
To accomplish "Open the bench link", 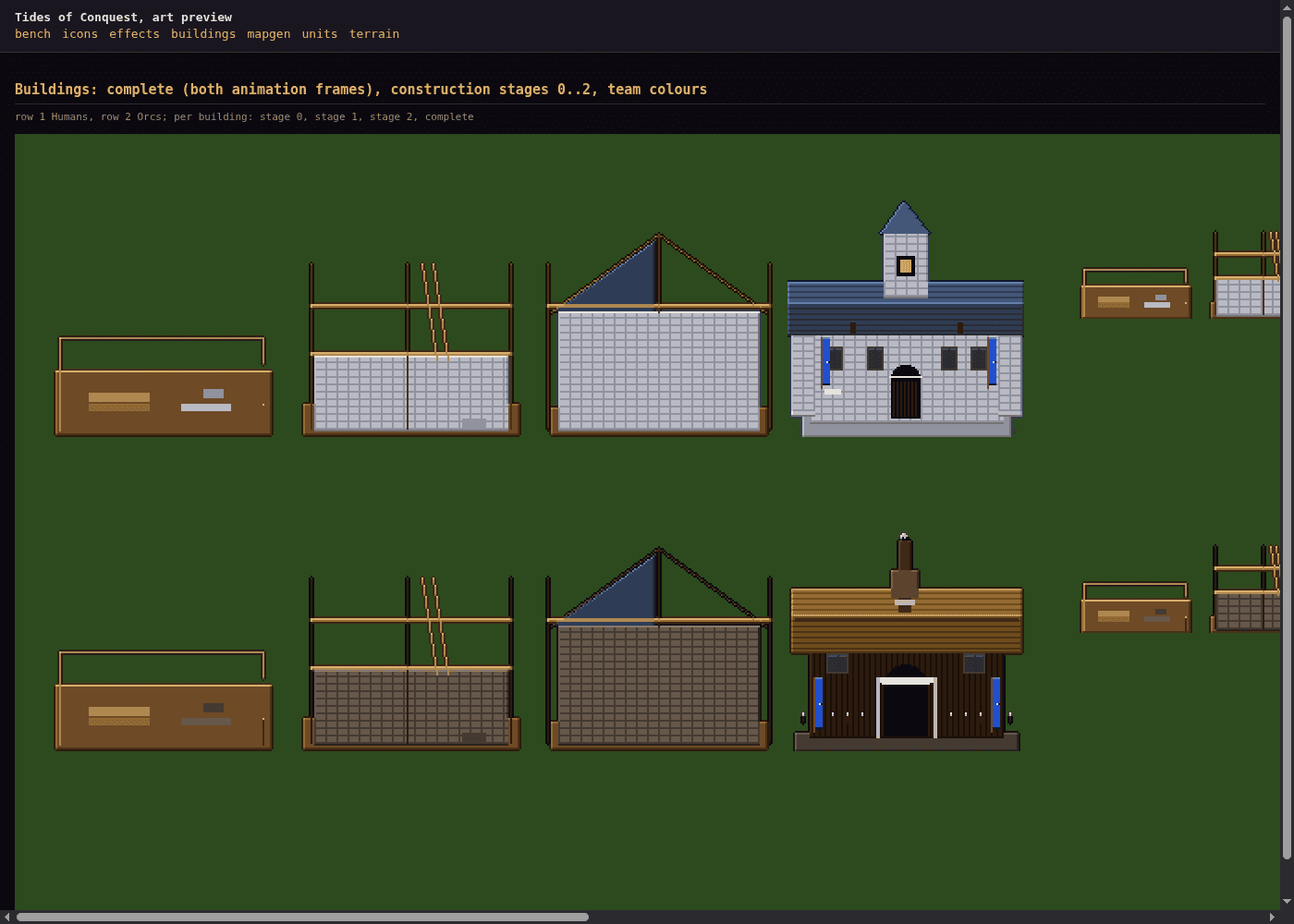I will (x=32, y=34).
